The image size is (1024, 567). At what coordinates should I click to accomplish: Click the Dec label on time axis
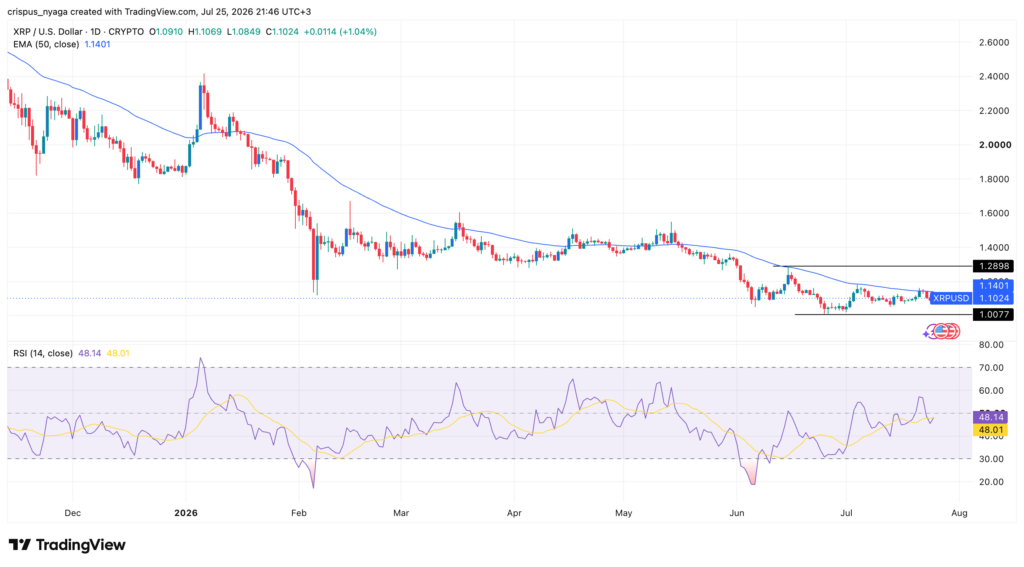pos(72,513)
